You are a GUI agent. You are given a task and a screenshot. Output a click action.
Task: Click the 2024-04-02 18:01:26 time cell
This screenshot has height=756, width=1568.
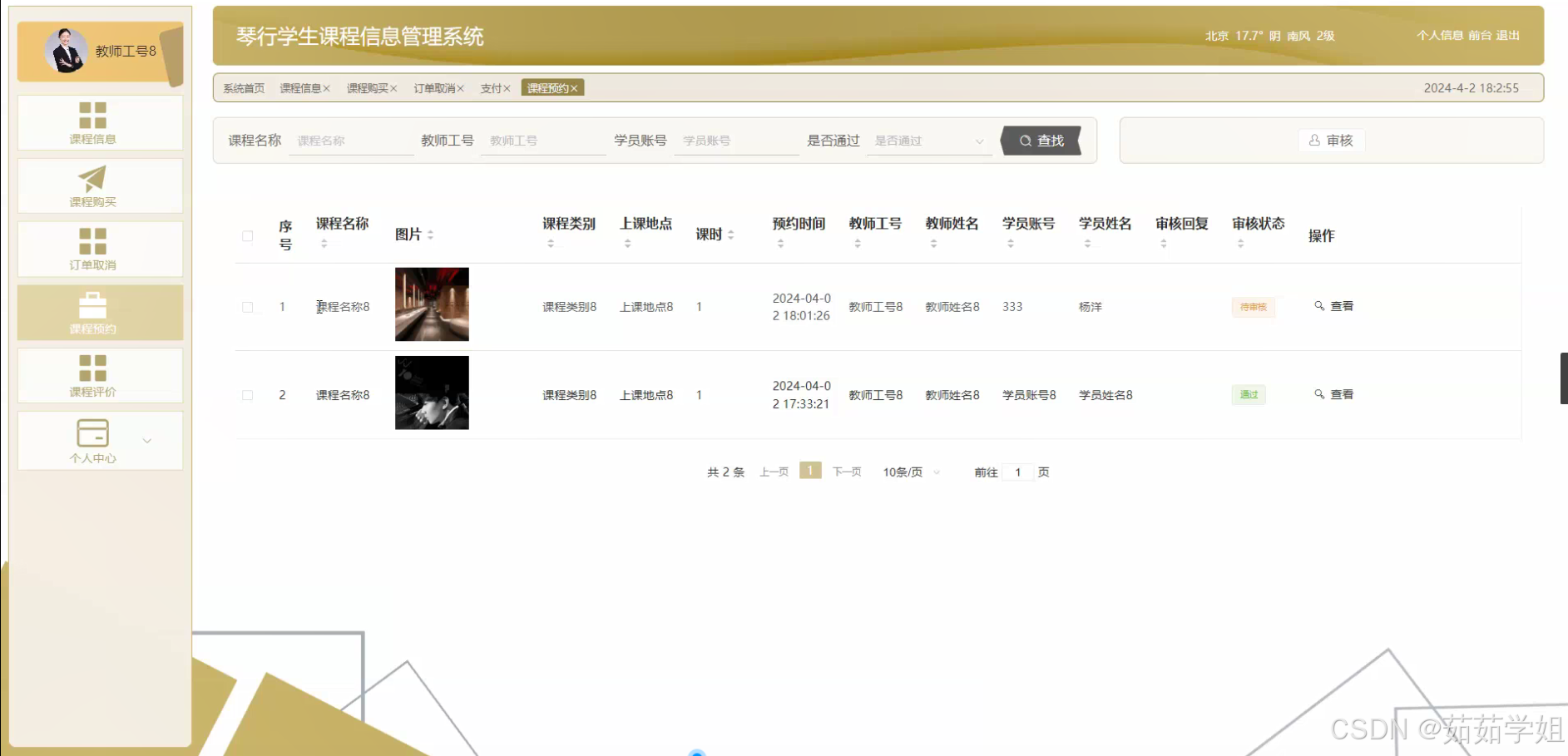coord(801,307)
